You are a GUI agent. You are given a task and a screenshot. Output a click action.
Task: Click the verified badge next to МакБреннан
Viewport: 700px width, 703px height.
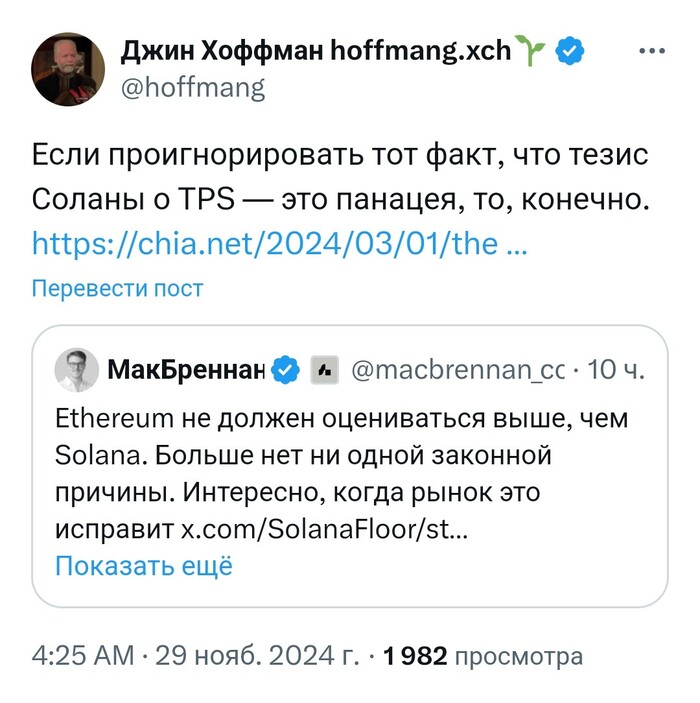287,371
